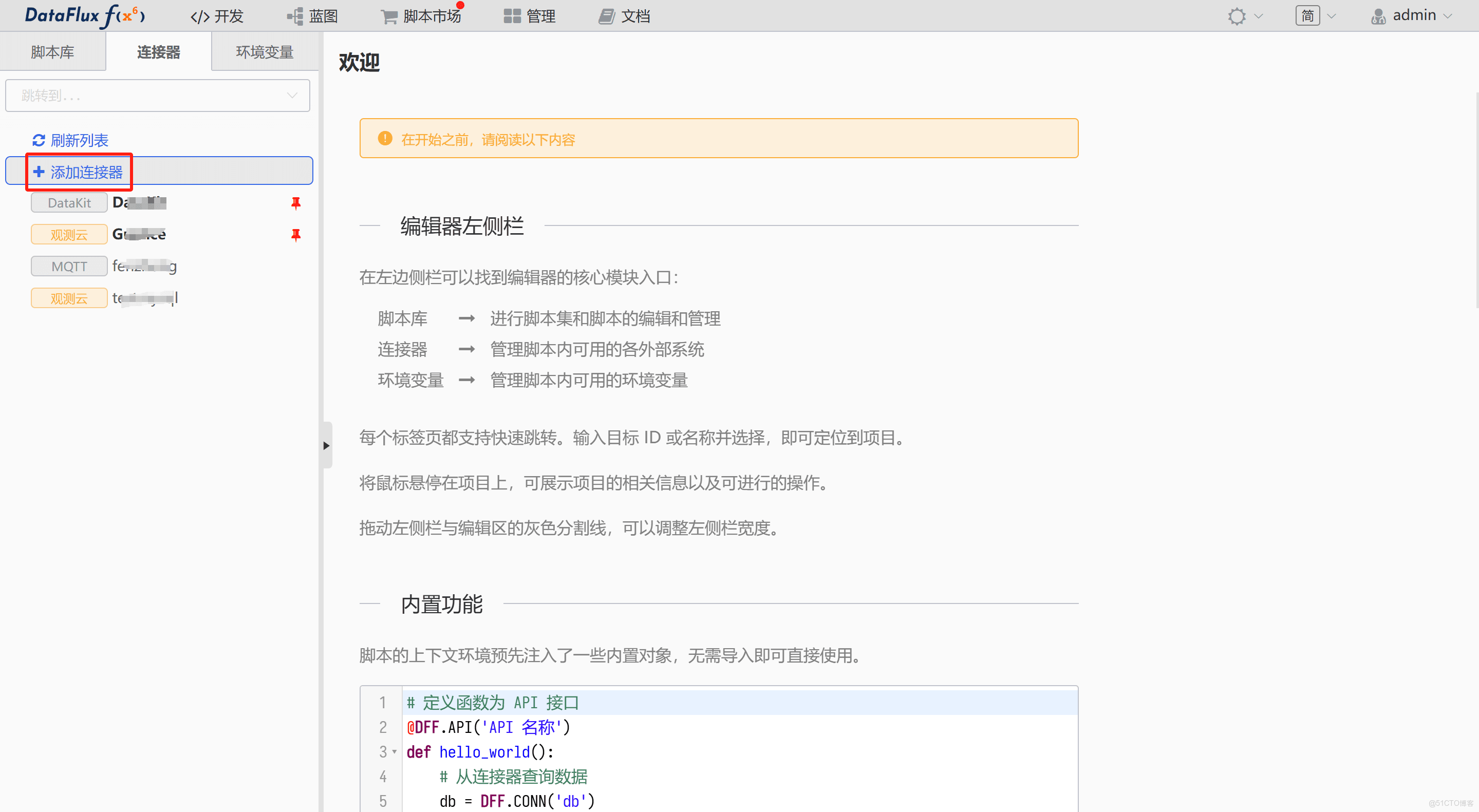The width and height of the screenshot is (1479, 812).
Task: Switch to the 环境变量 tab
Action: tap(265, 52)
